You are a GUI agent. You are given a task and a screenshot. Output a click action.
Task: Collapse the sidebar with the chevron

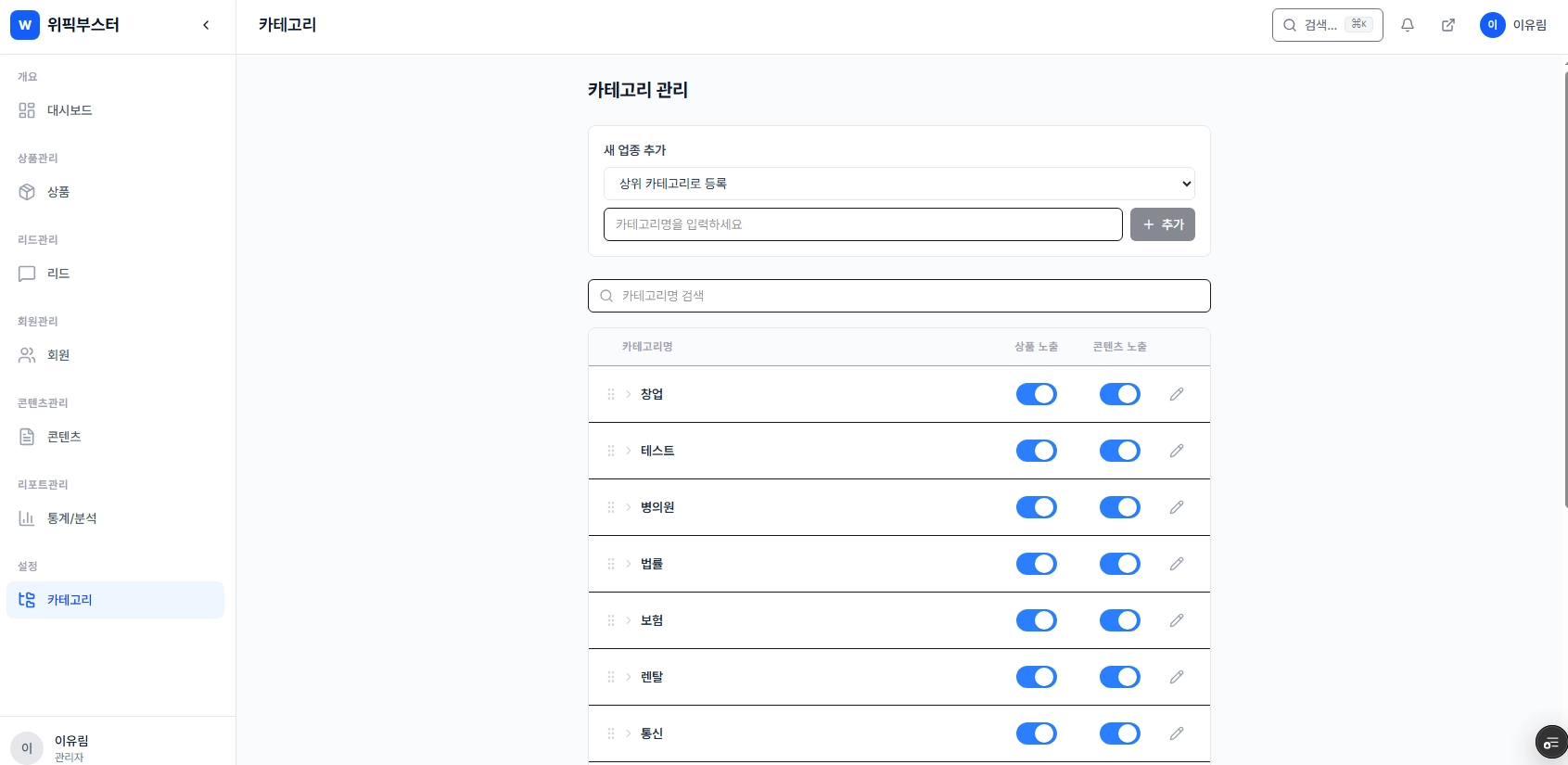(206, 25)
